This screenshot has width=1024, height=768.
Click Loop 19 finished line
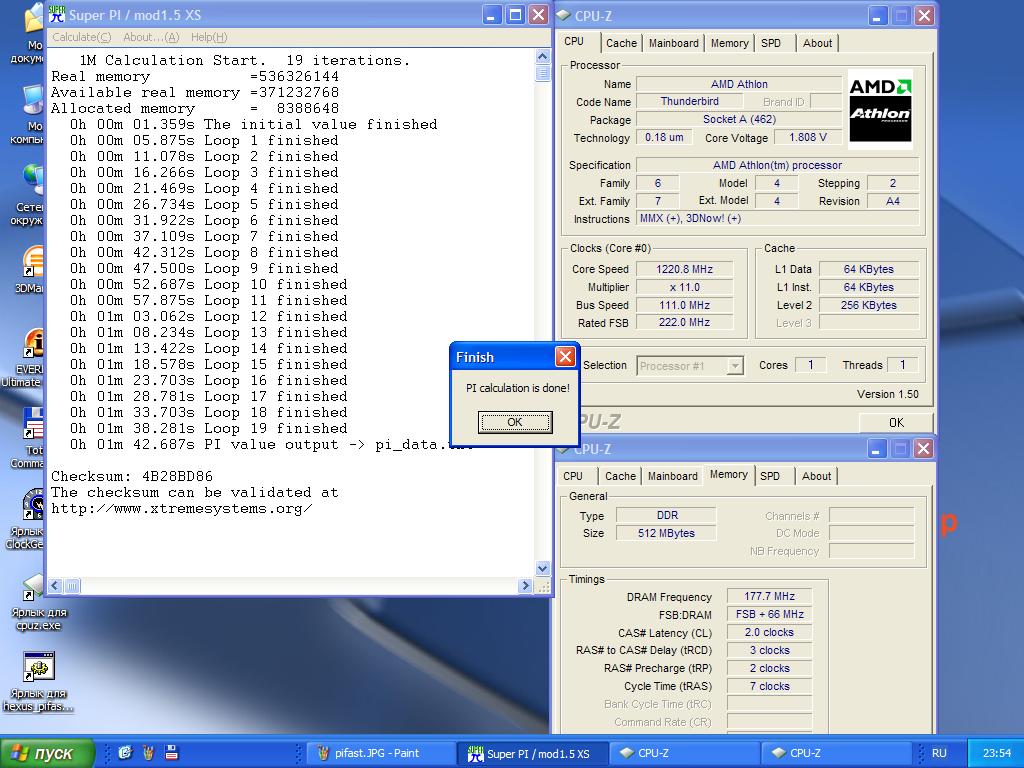pyautogui.click(x=209, y=428)
